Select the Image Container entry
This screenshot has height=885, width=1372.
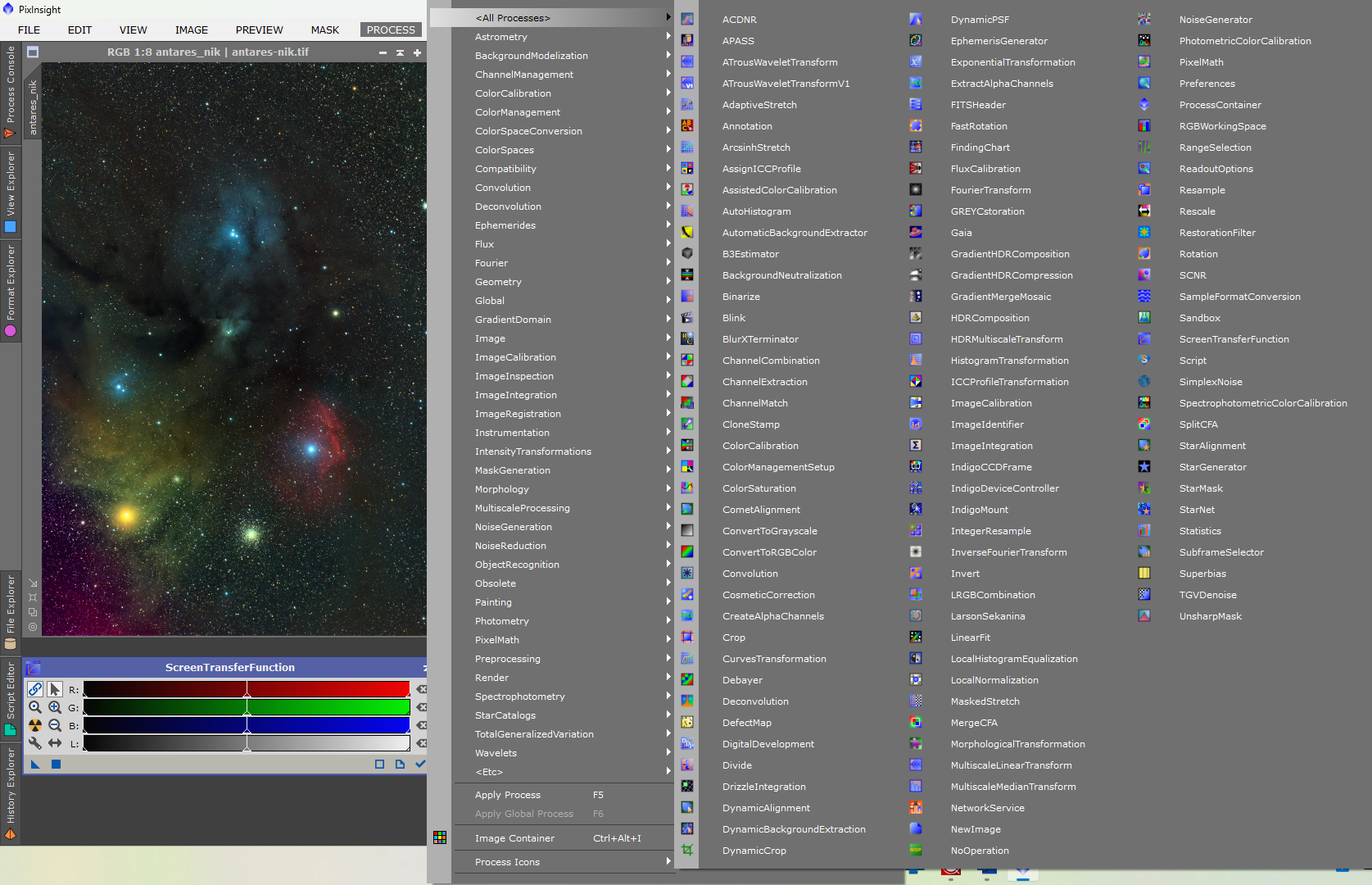pos(514,838)
